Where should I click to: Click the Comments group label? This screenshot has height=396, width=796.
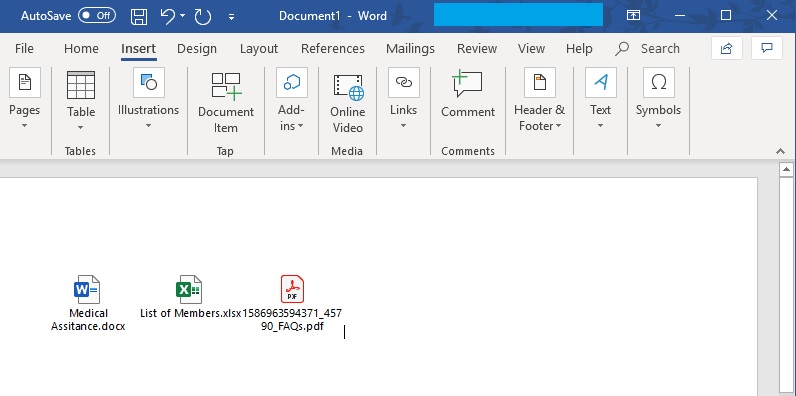pyautogui.click(x=468, y=151)
